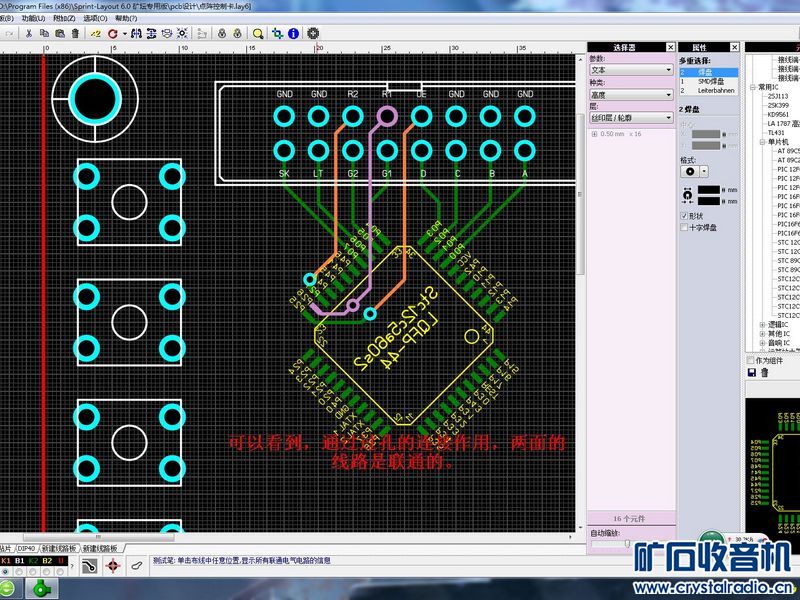
Task: Switch to the DIP40 board tab
Action: pyautogui.click(x=26, y=549)
